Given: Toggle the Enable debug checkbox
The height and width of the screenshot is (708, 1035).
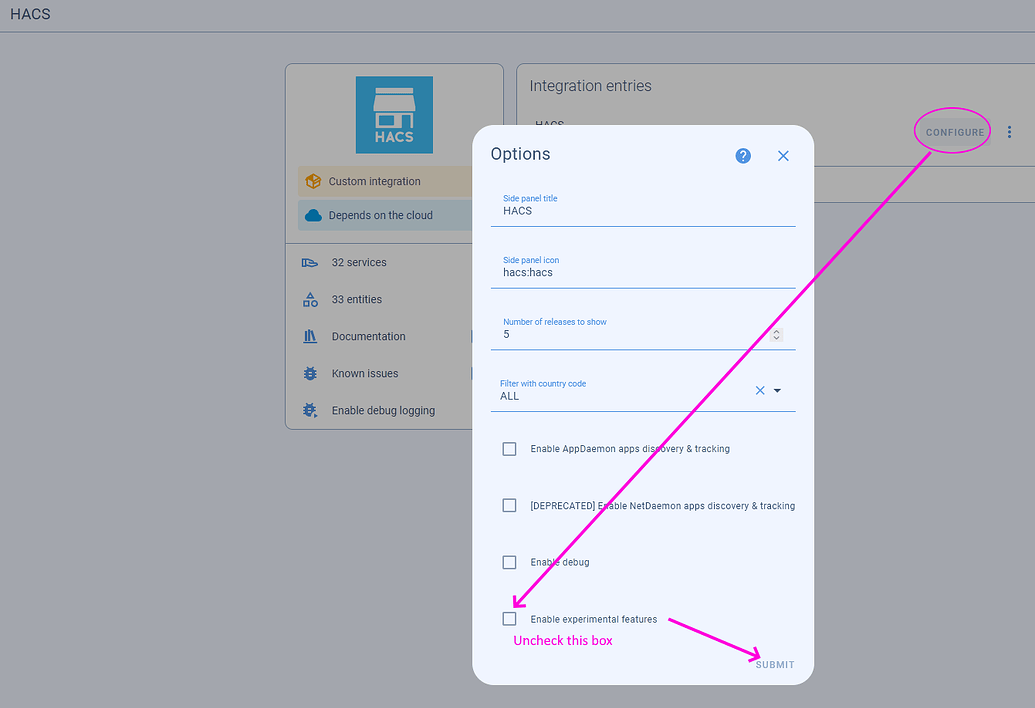Looking at the screenshot, I should click(x=509, y=562).
